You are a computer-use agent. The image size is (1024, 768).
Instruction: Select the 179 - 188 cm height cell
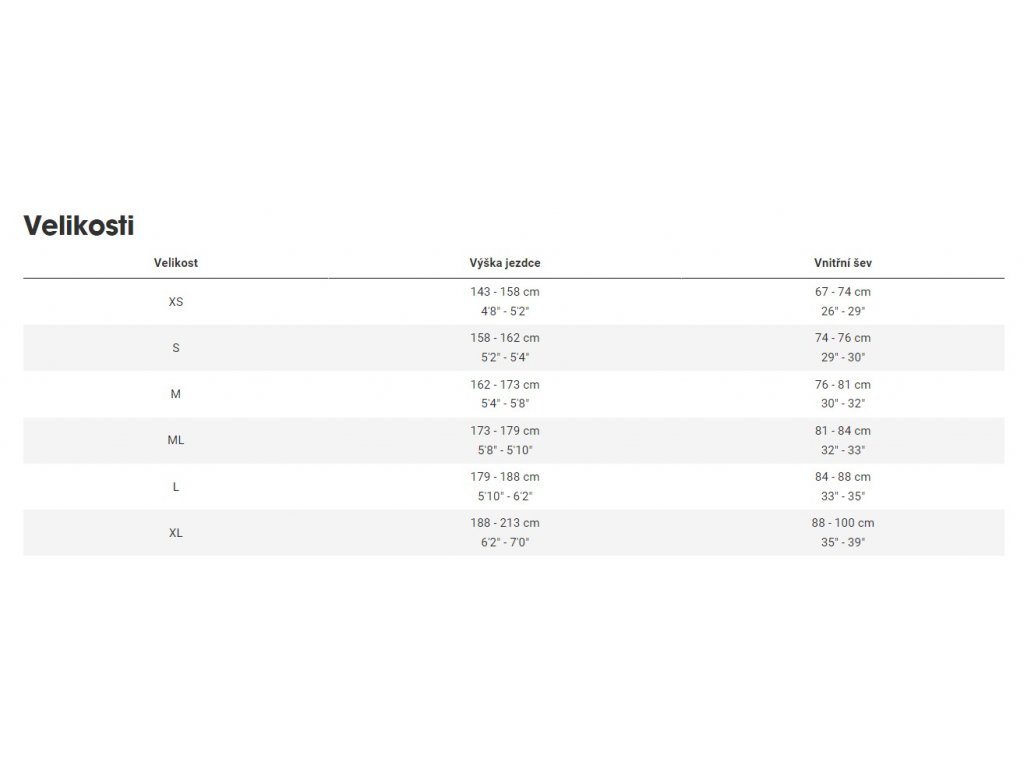coord(505,487)
